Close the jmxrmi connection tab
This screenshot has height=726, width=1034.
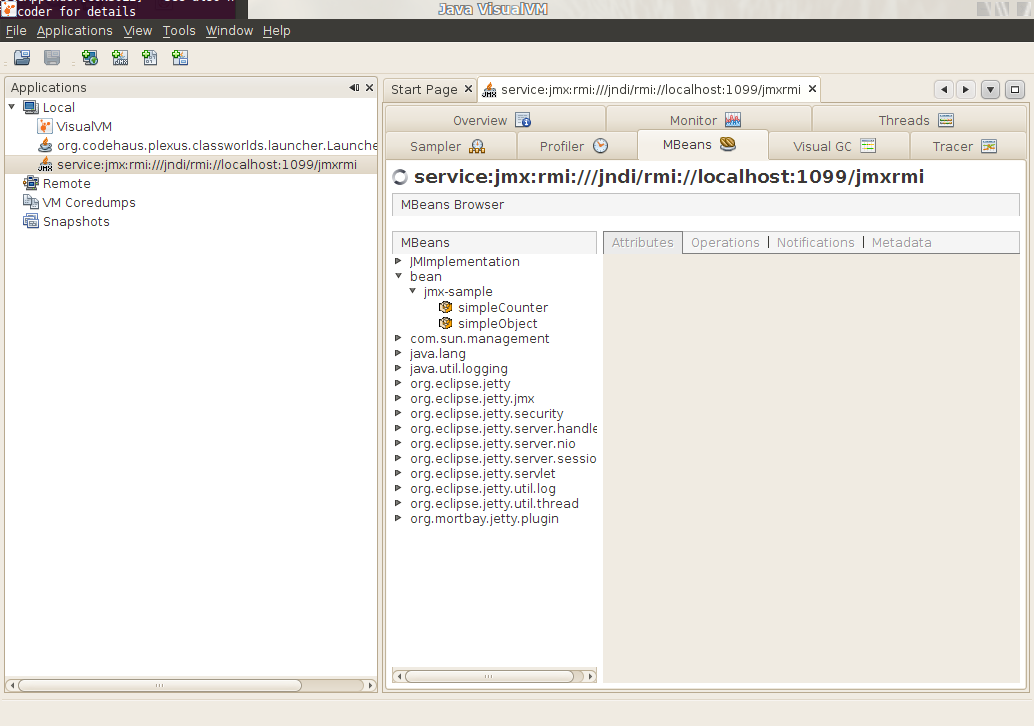pos(812,89)
